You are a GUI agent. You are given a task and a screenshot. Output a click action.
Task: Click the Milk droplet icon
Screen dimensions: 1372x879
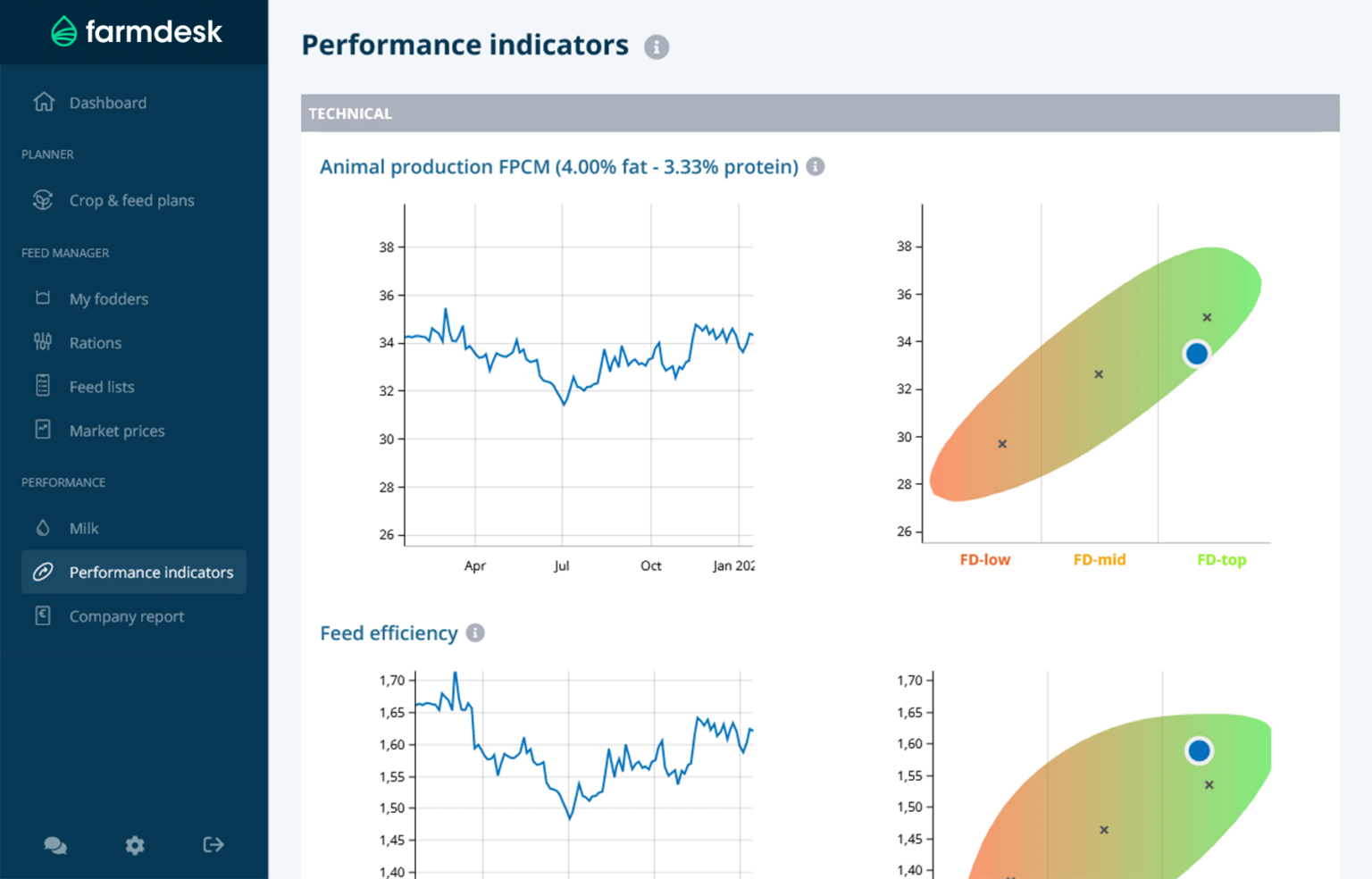click(x=43, y=528)
